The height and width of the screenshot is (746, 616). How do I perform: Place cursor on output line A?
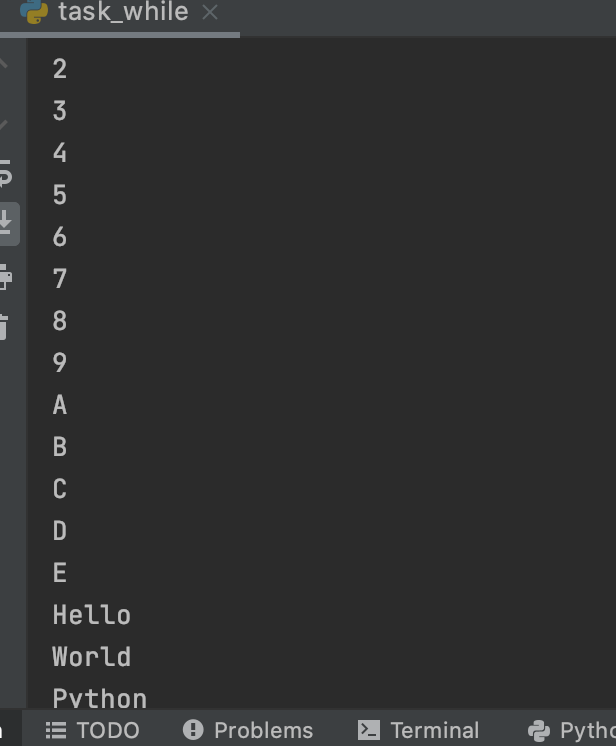click(x=60, y=405)
